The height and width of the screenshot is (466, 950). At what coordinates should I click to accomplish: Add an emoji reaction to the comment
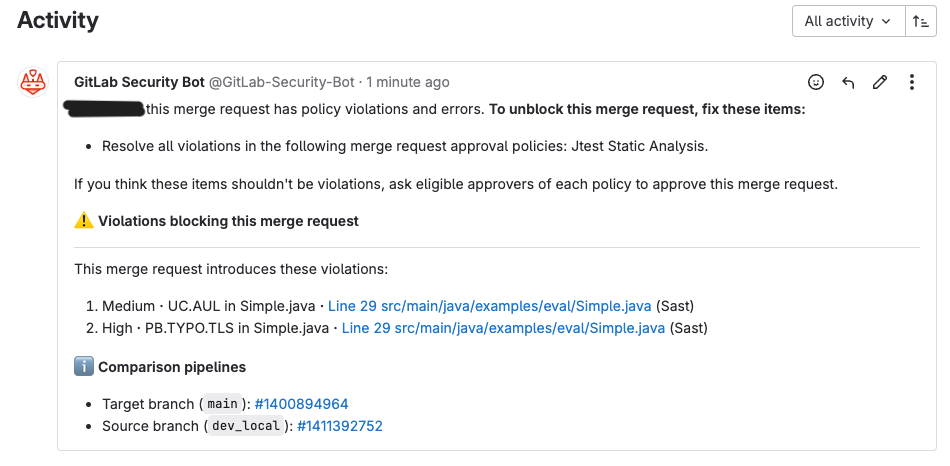pyautogui.click(x=816, y=82)
